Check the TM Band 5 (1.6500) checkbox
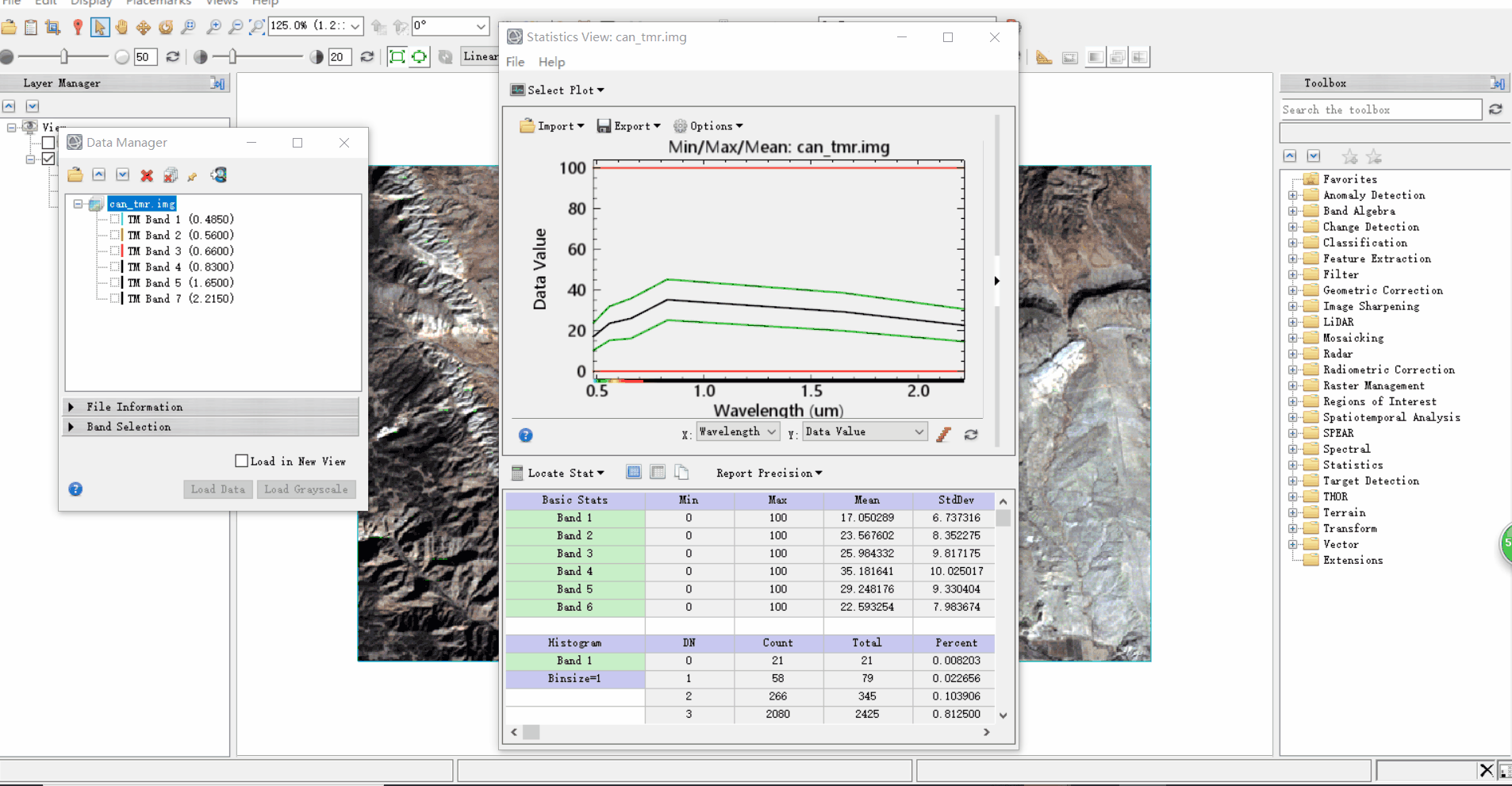Image resolution: width=1512 pixels, height=786 pixels. click(x=116, y=282)
